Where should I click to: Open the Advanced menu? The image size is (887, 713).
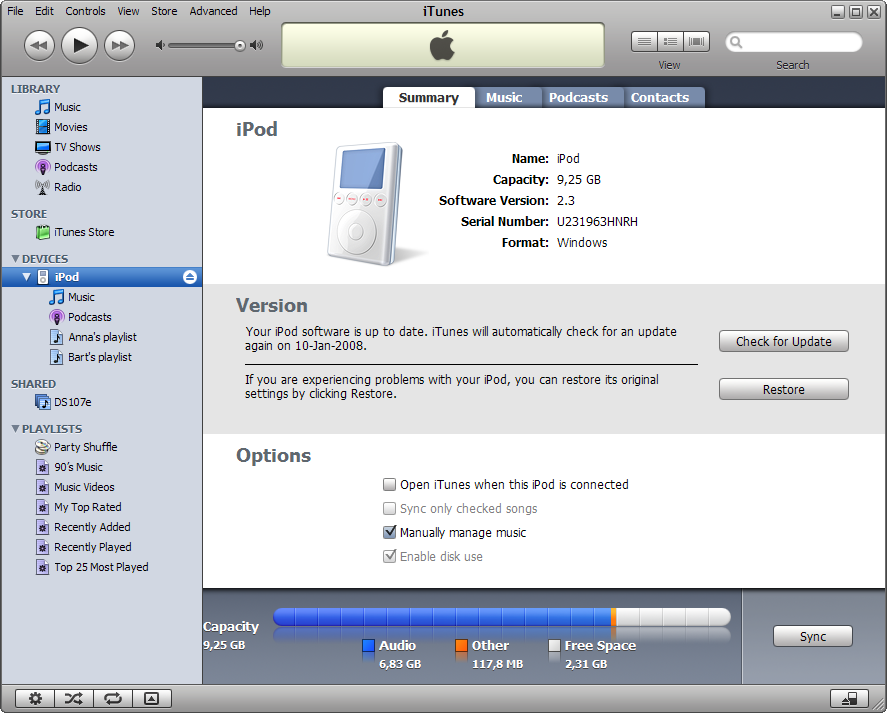pos(213,11)
